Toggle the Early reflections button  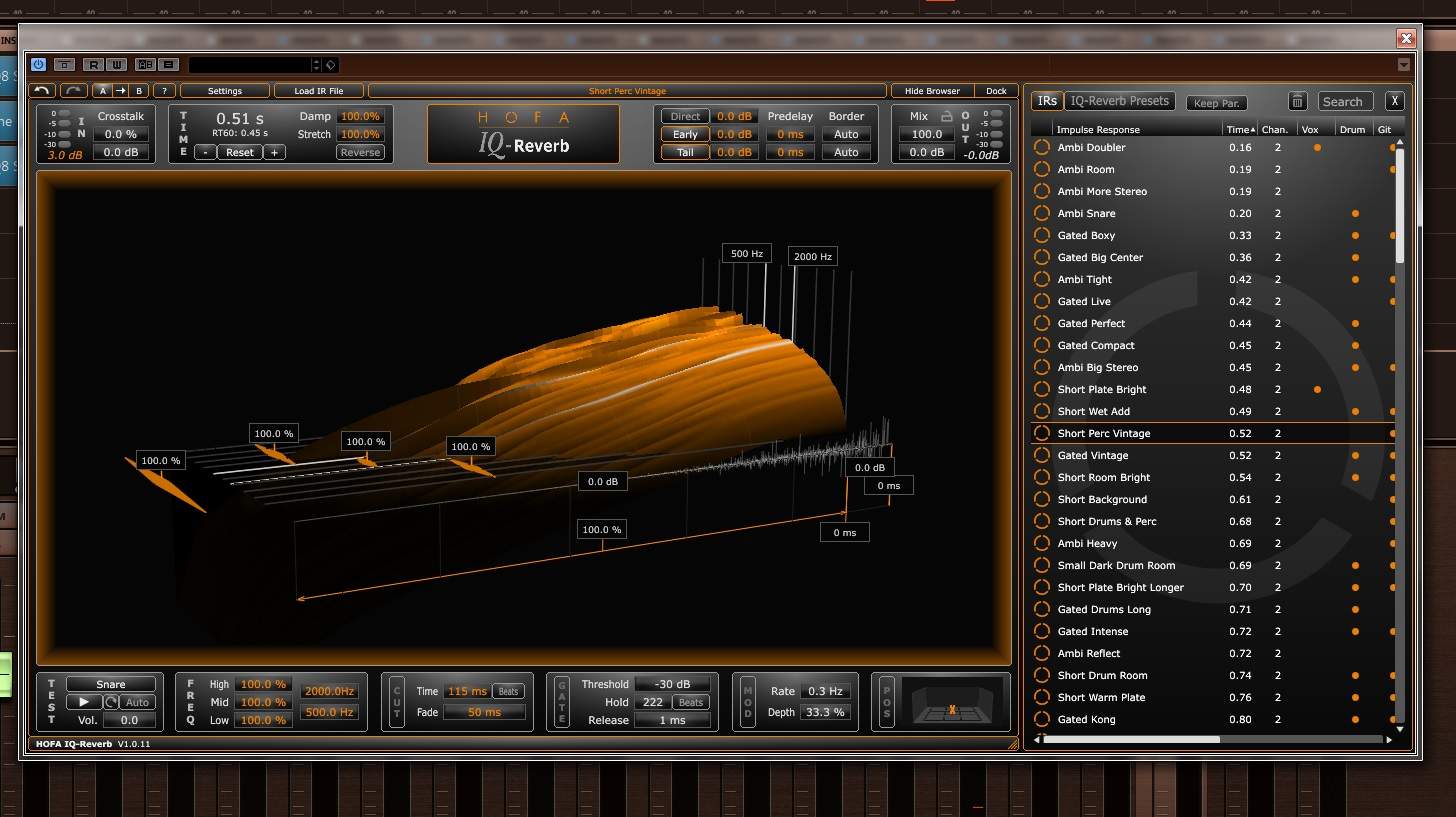(x=685, y=134)
